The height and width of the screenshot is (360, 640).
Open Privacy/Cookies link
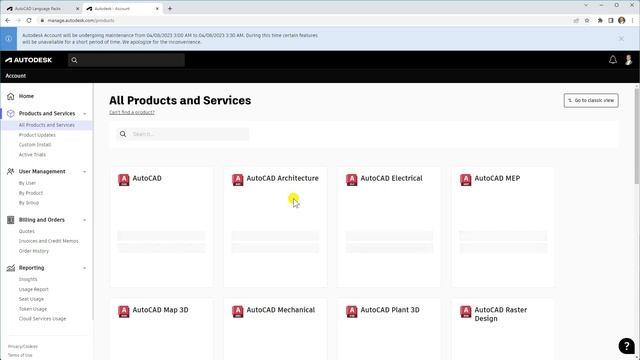tap(23, 347)
